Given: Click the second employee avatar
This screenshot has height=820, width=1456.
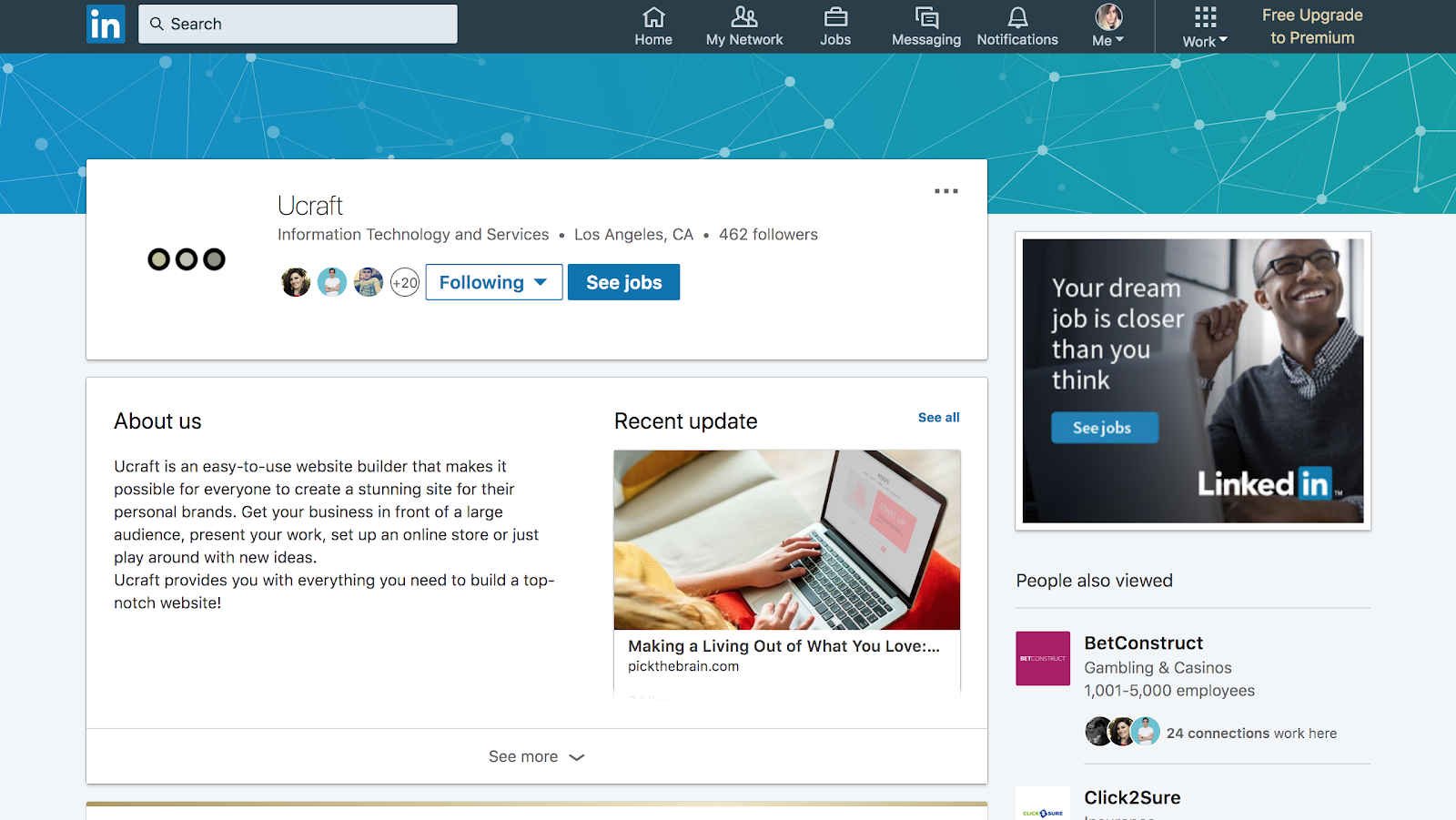Looking at the screenshot, I should [x=332, y=282].
